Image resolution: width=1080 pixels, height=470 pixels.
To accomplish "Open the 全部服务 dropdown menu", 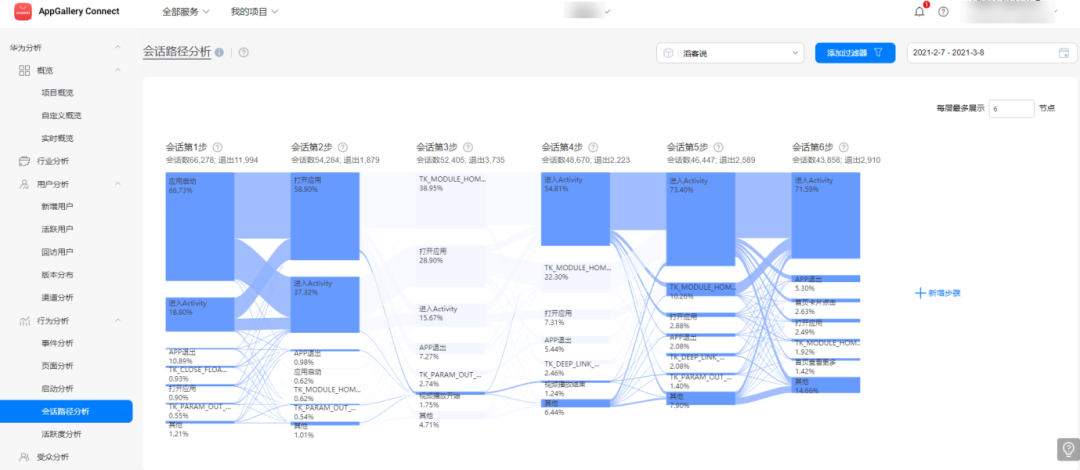I will pyautogui.click(x=186, y=12).
